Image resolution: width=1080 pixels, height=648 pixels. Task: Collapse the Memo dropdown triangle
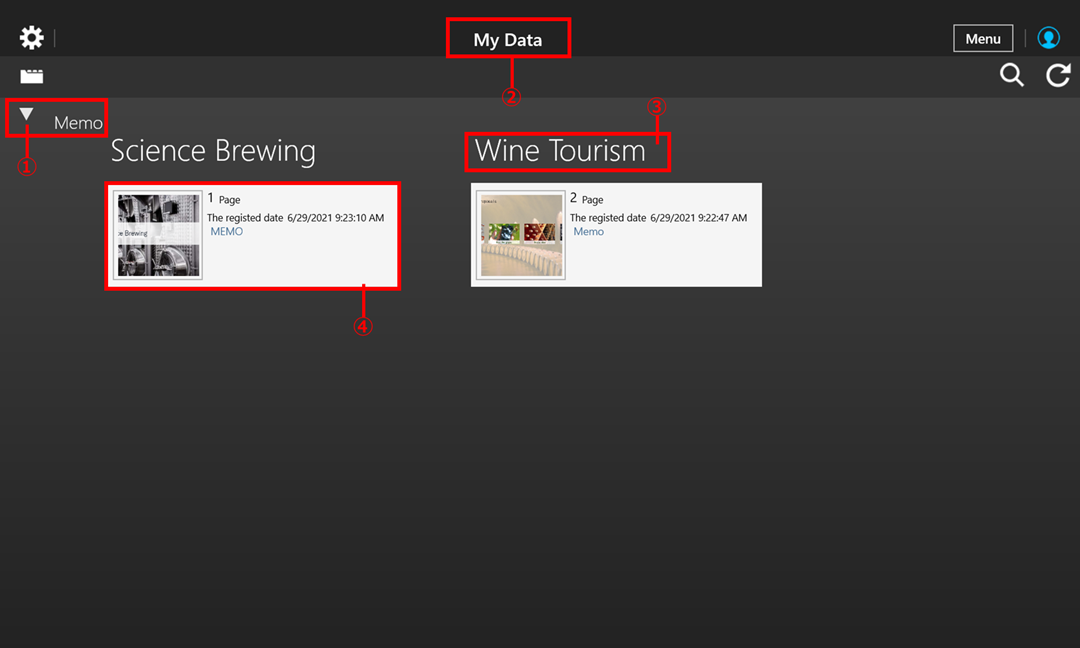(x=26, y=114)
